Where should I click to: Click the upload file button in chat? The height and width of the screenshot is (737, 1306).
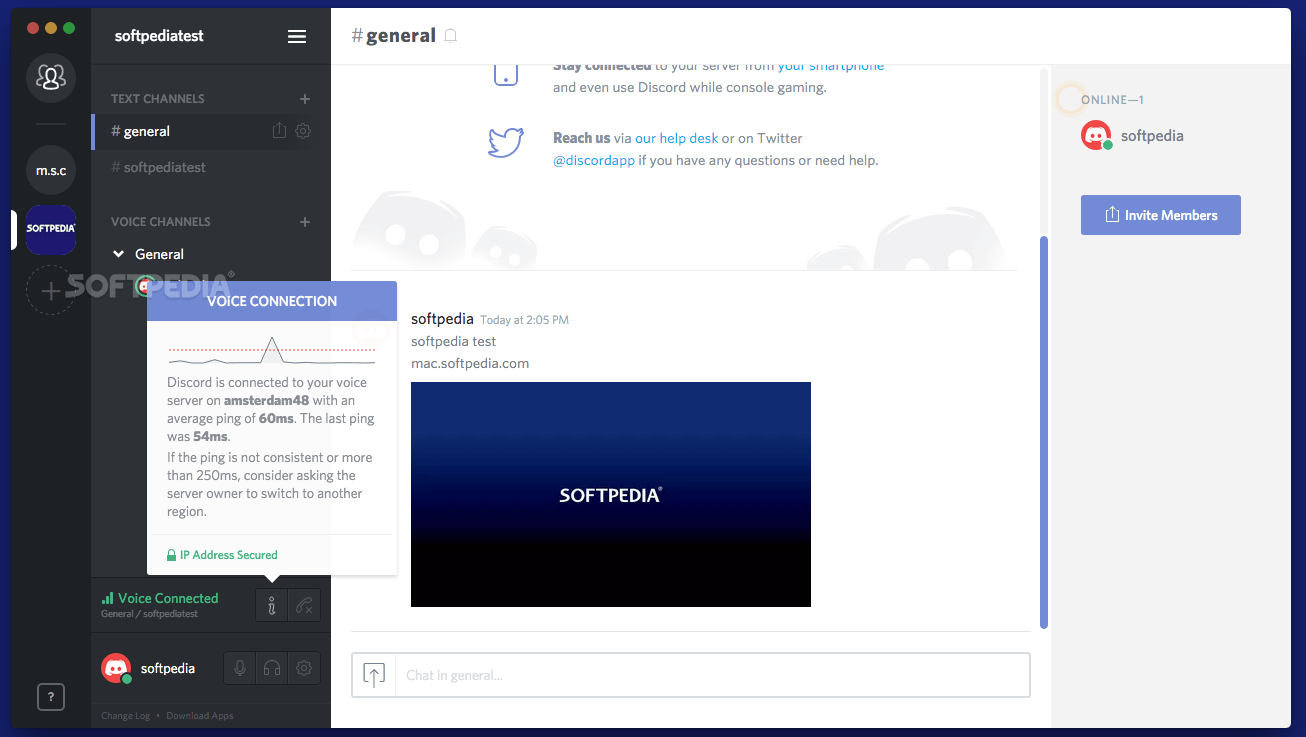(374, 675)
